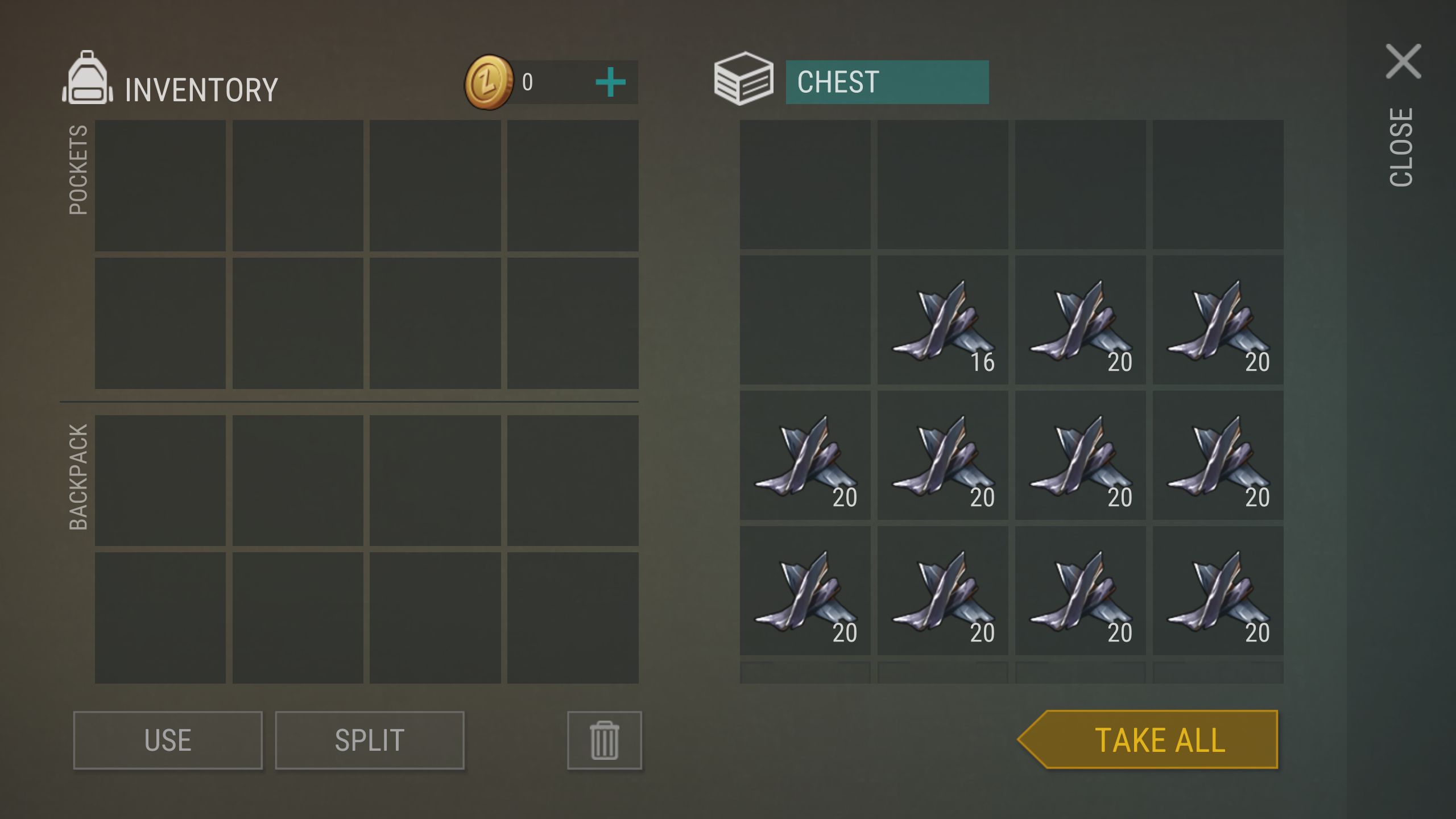Image resolution: width=1456 pixels, height=819 pixels.
Task: Click the inventory backpack icon
Action: (x=87, y=78)
